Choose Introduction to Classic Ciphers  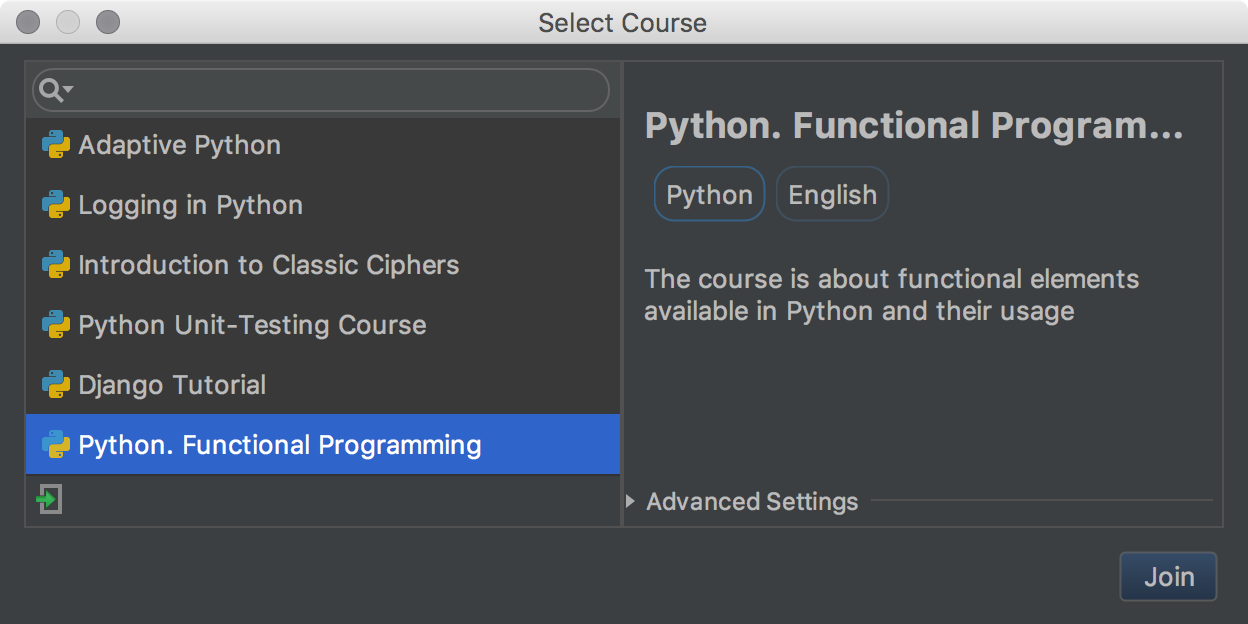pyautogui.click(x=322, y=265)
